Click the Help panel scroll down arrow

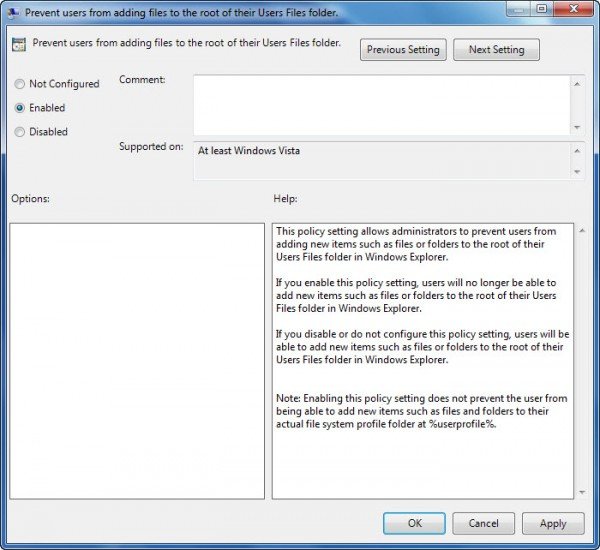[582, 492]
